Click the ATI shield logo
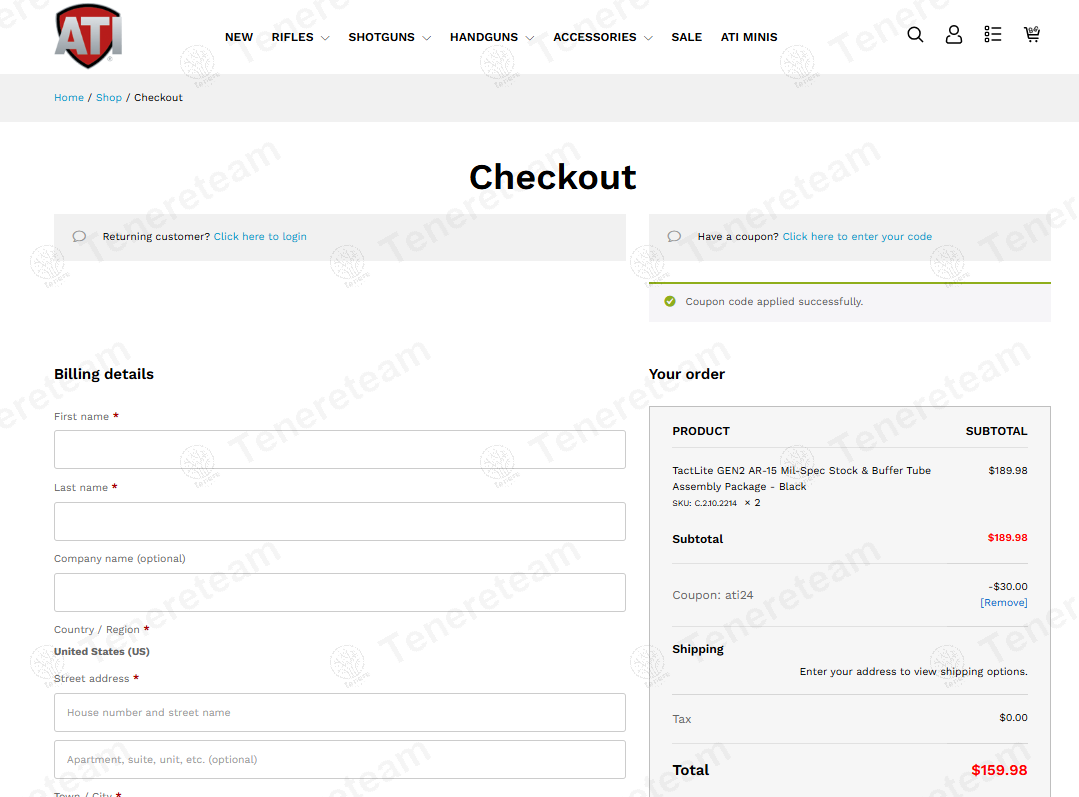Viewport: 1079px width, 797px height. click(88, 36)
